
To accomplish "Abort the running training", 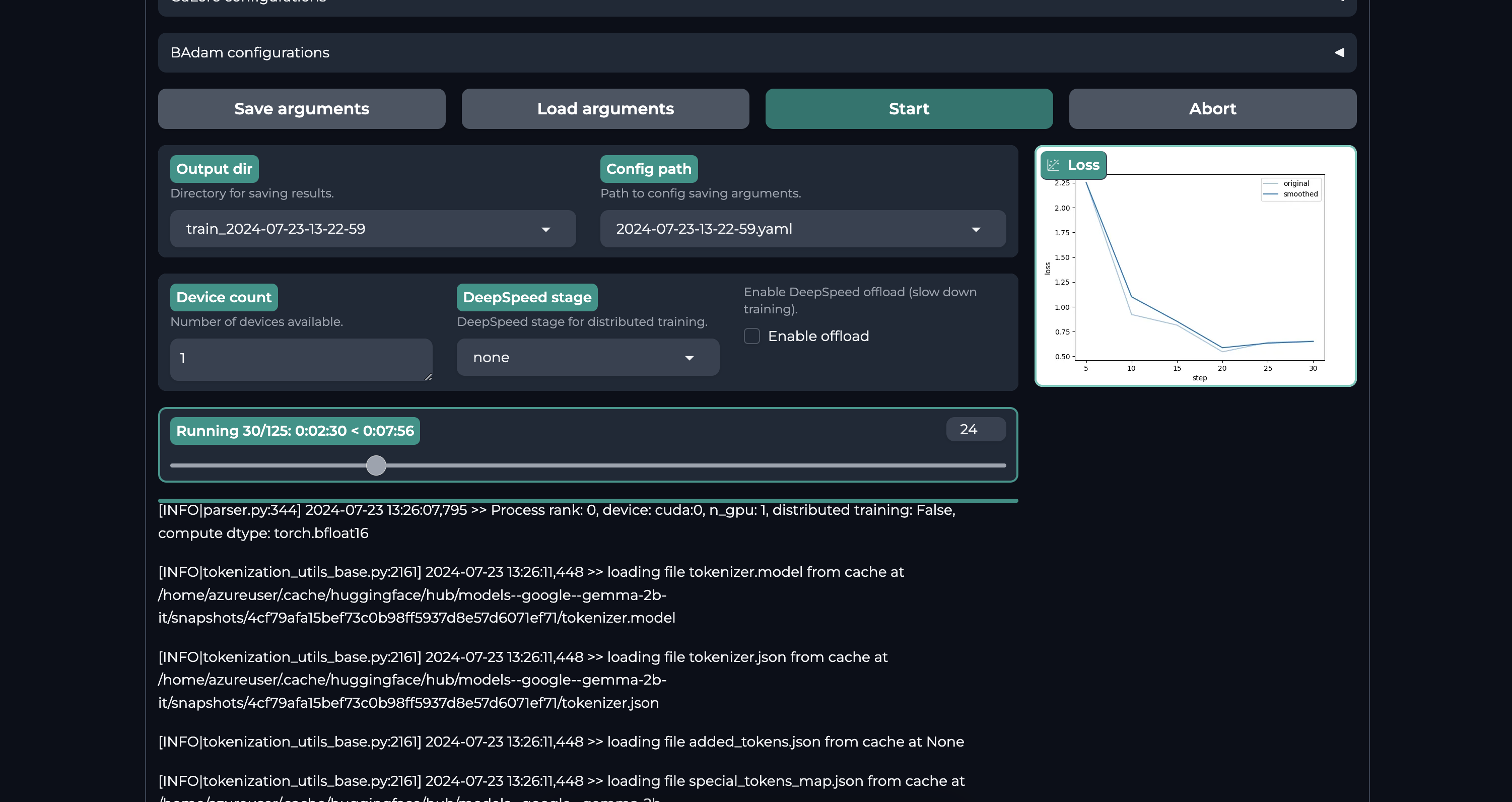I will 1212,109.
